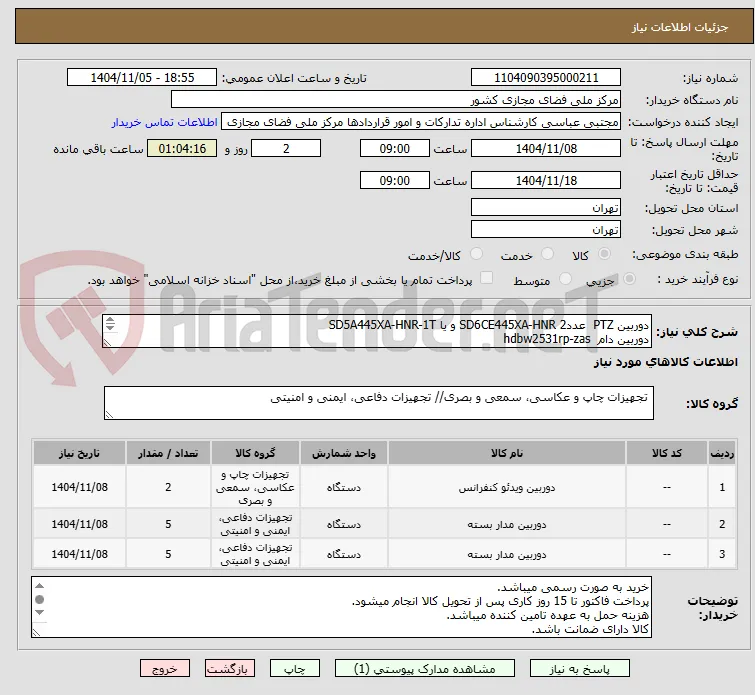Click the شهر محل تحویل field
The height and width of the screenshot is (695, 755).
click(546, 230)
